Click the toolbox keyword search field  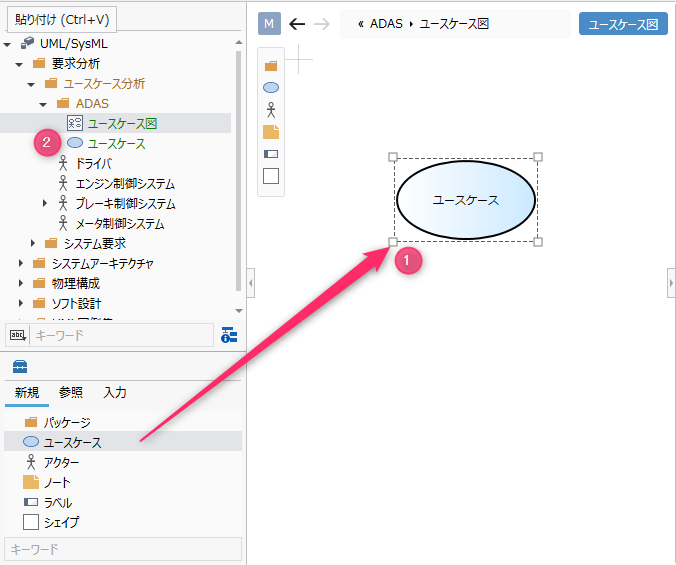tap(123, 549)
